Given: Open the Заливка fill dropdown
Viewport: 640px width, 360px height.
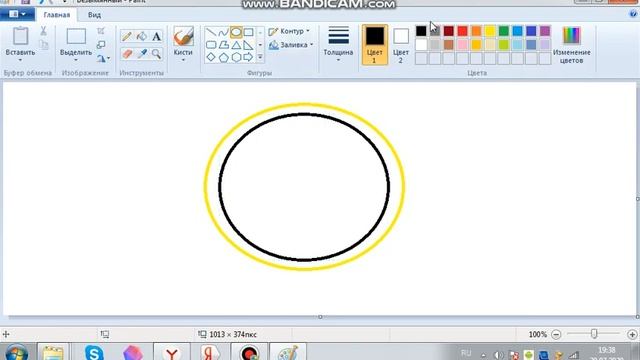Looking at the screenshot, I should (x=291, y=45).
